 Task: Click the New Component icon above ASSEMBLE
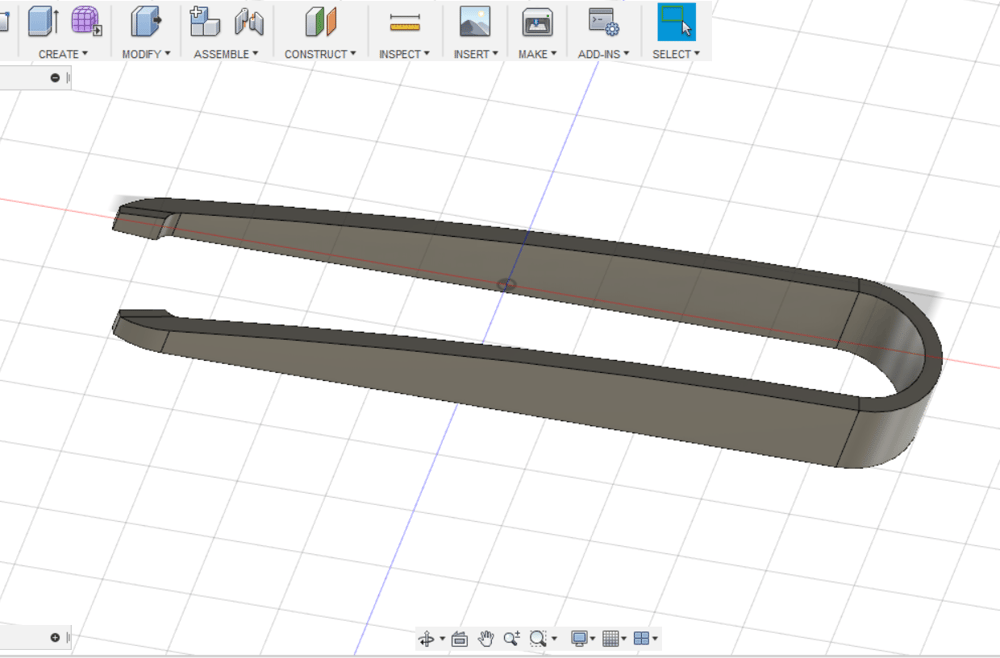click(205, 21)
